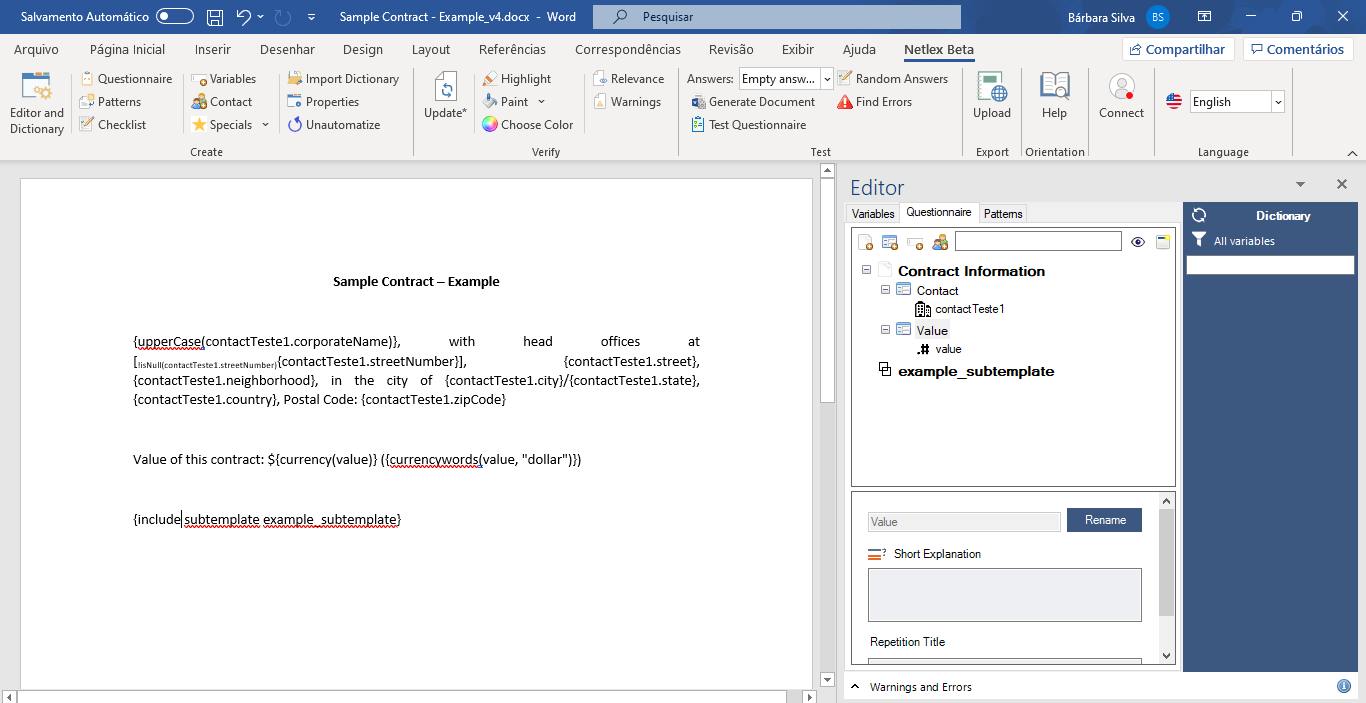Add new group icon in Questionnaire toolbar
1366x703 pixels.
(890, 242)
